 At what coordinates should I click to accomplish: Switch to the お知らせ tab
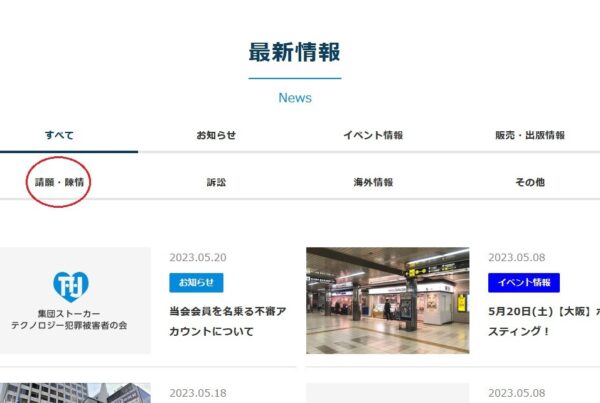tap(216, 135)
